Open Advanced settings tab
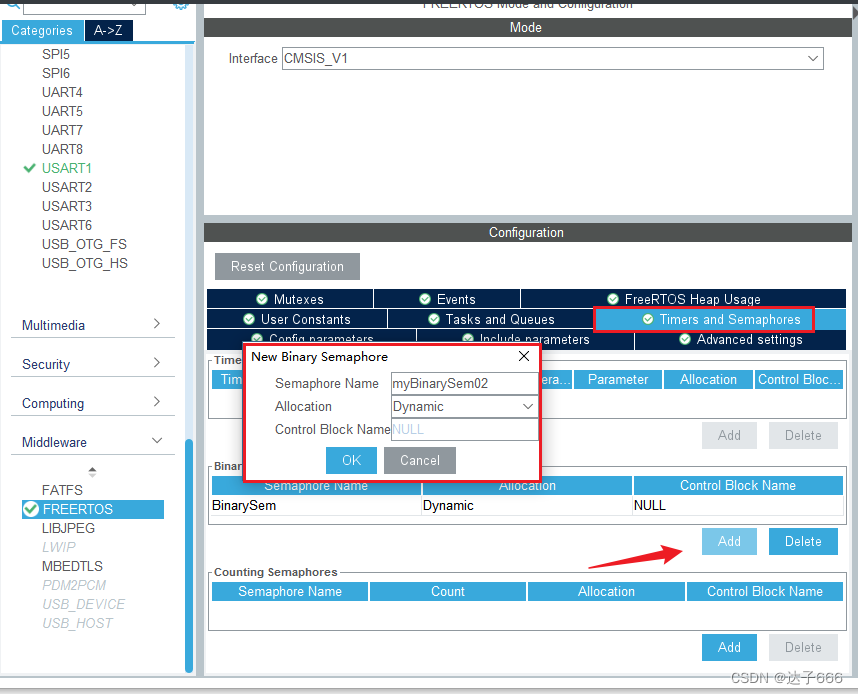The image size is (858, 694). 740,339
